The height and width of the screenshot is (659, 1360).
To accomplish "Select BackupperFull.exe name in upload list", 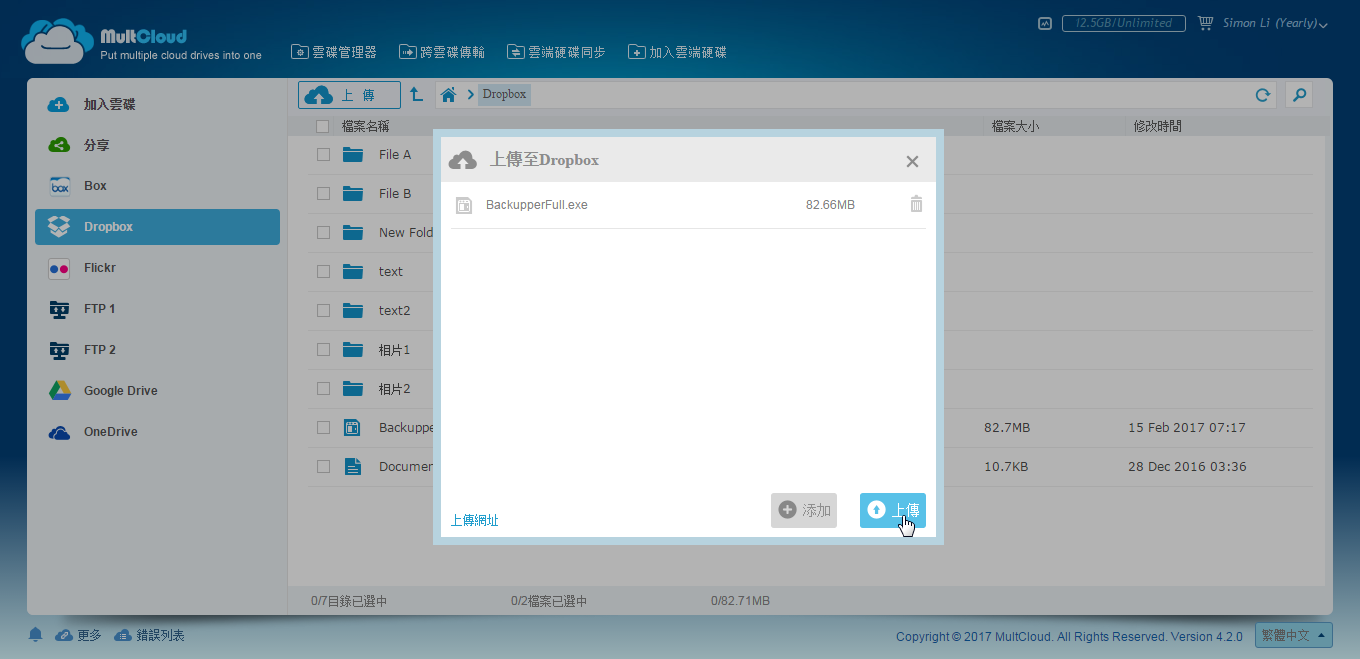I will pos(537,205).
